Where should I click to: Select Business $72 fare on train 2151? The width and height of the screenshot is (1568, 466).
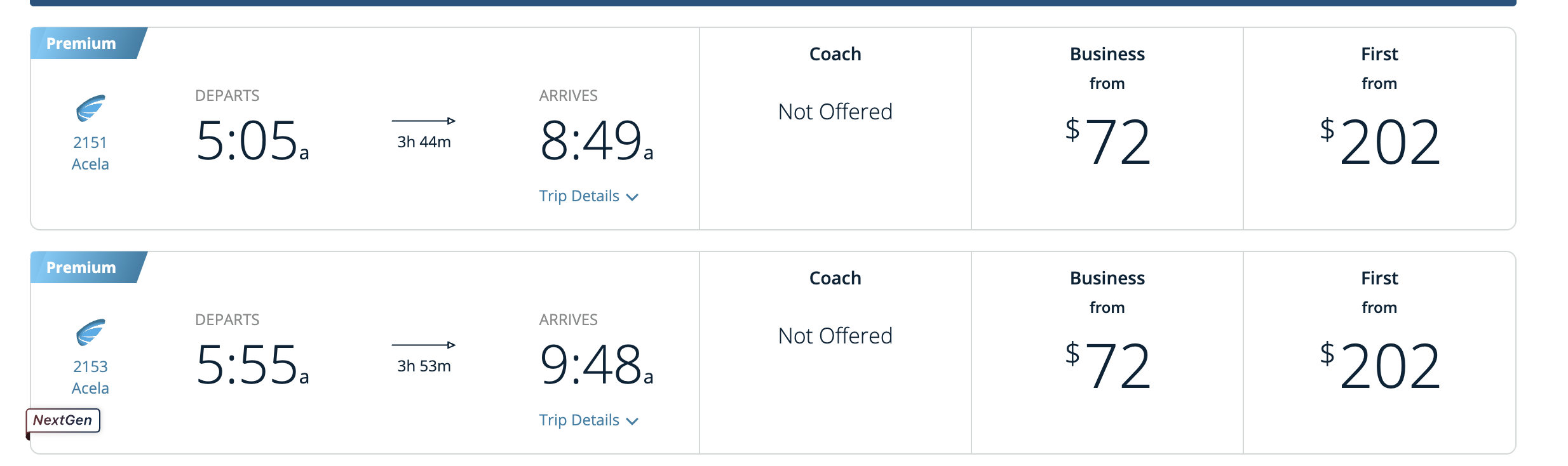click(x=1107, y=141)
